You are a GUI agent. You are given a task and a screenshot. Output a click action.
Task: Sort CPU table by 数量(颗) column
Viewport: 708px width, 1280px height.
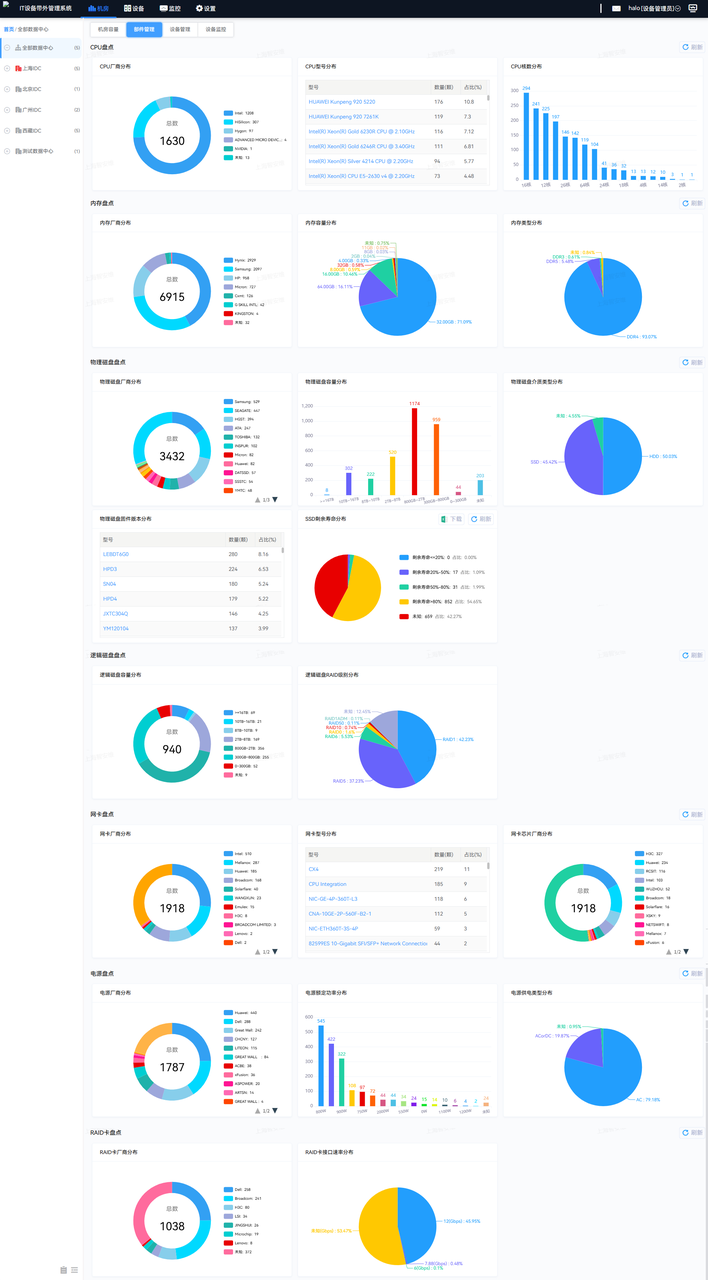pyautogui.click(x=444, y=87)
